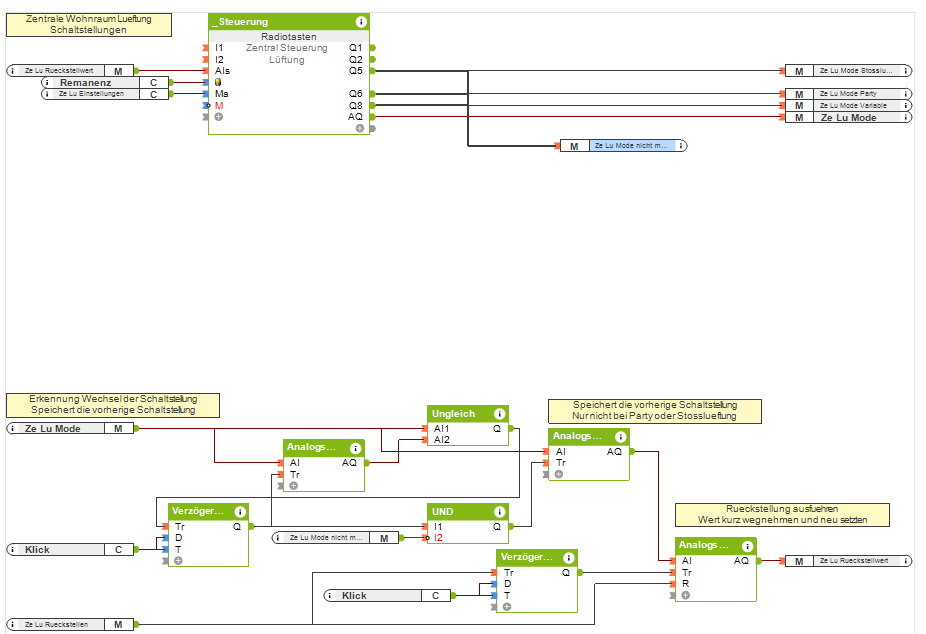Click plus icon on Analogs block with R input

coord(686,595)
